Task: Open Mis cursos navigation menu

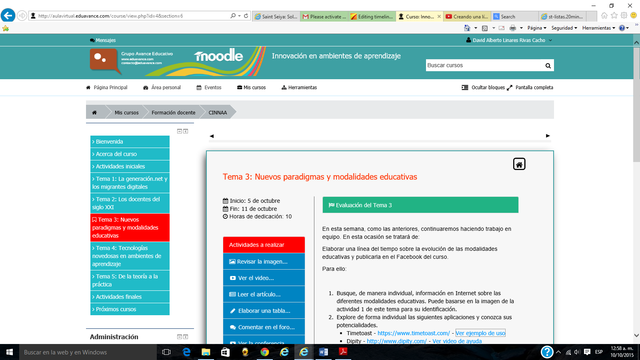Action: point(251,87)
